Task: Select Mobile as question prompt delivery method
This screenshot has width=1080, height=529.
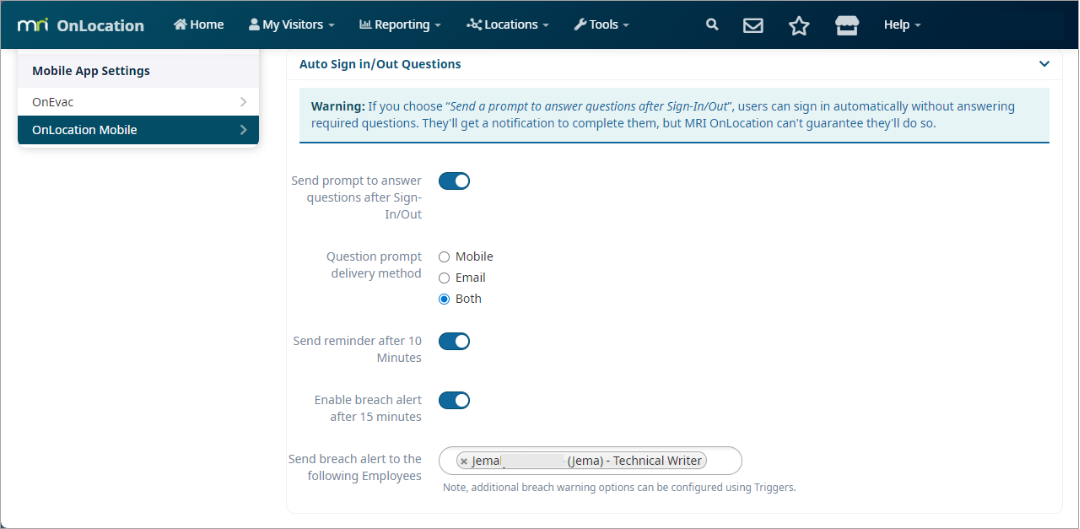Action: coord(445,257)
